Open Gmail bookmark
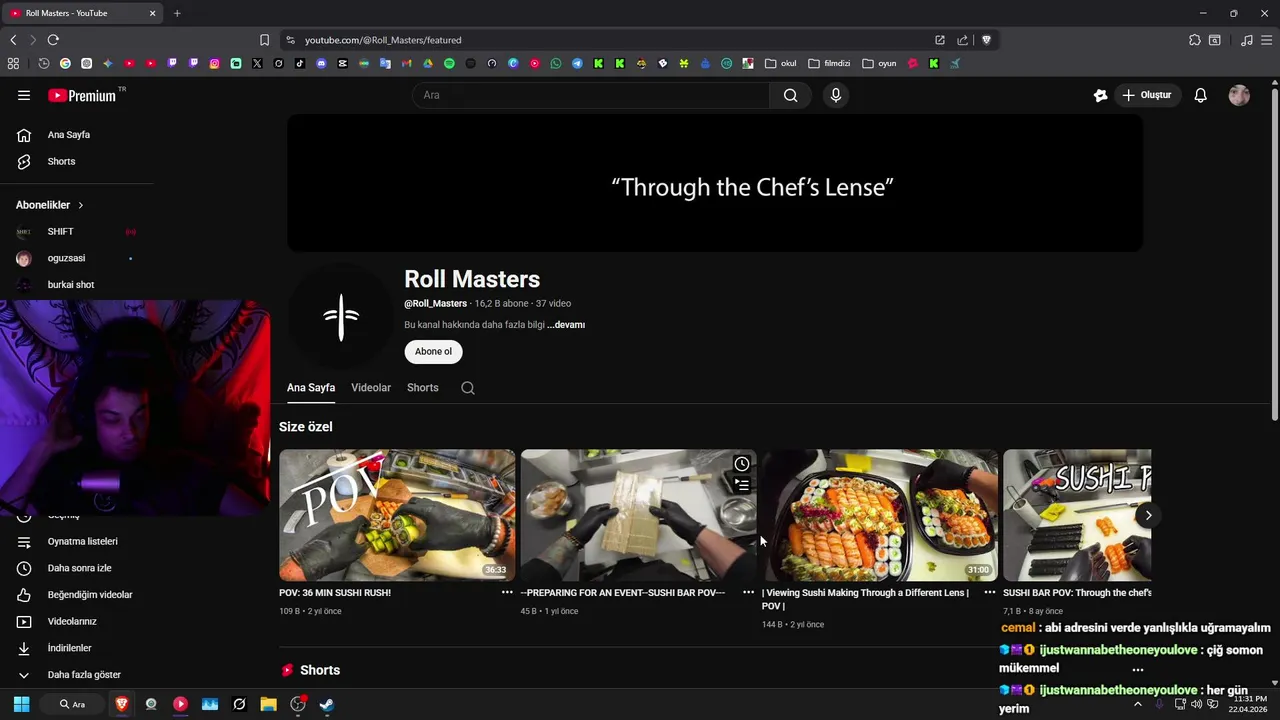This screenshot has height=720, width=1280. [x=406, y=63]
